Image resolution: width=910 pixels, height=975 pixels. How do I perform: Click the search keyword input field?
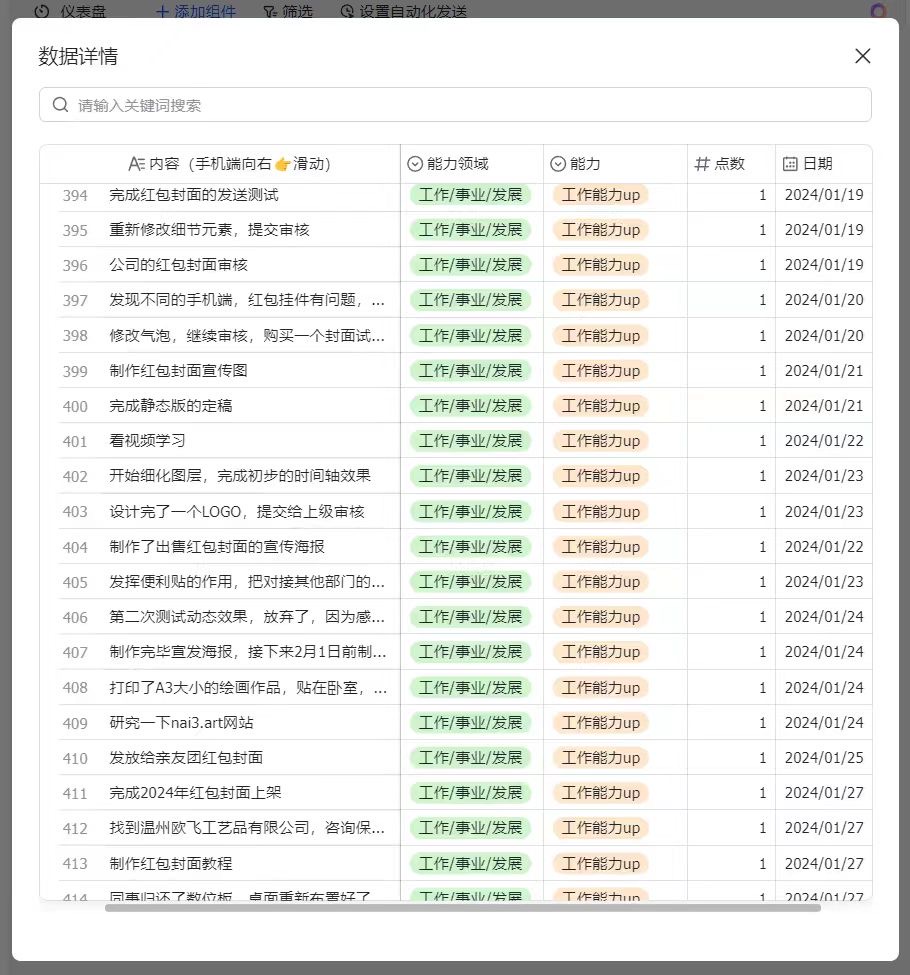(455, 105)
